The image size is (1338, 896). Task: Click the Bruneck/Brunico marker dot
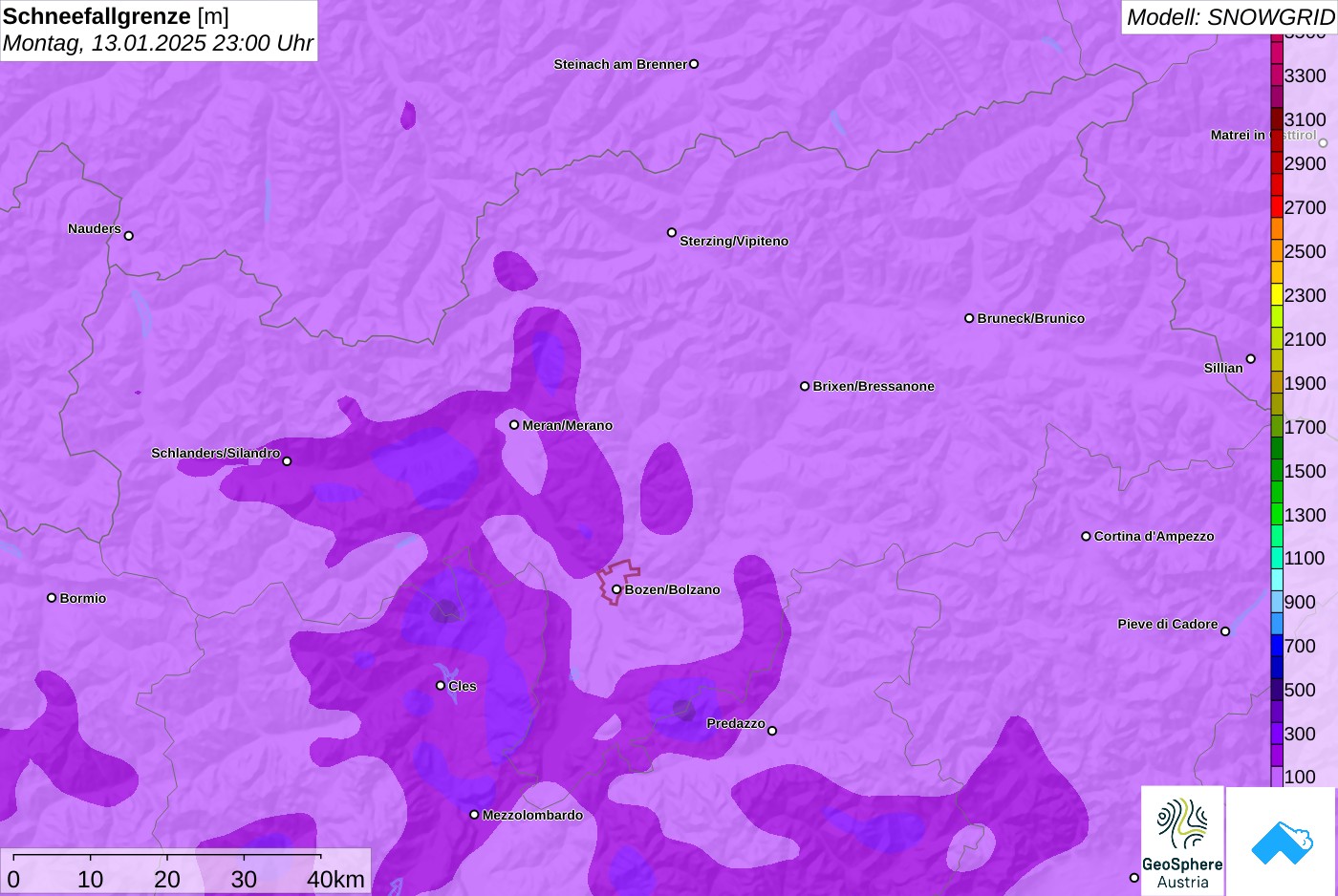[x=969, y=318]
